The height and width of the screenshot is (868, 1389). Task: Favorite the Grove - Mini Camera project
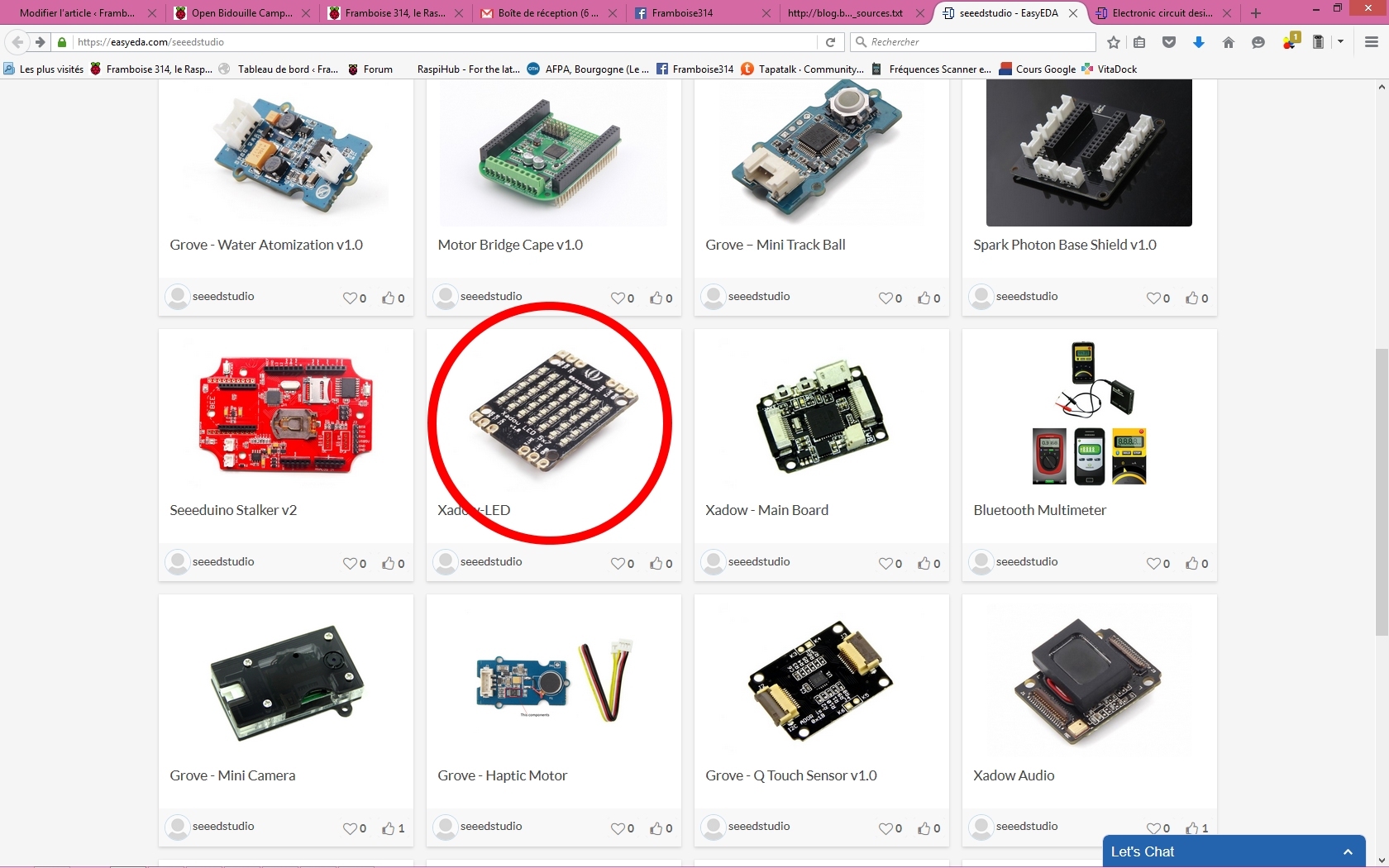[x=350, y=828]
